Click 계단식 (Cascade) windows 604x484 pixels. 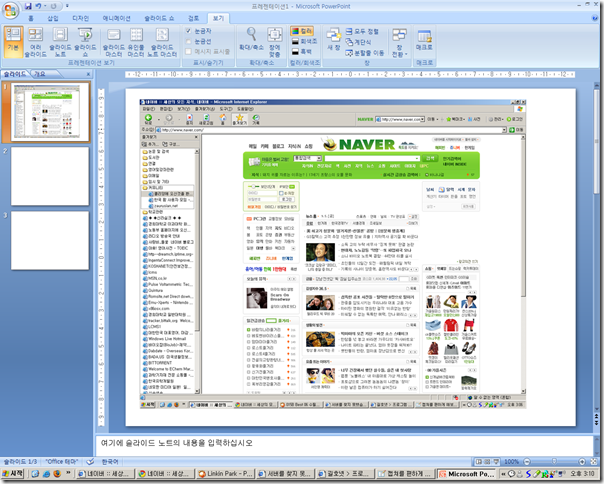358,42
